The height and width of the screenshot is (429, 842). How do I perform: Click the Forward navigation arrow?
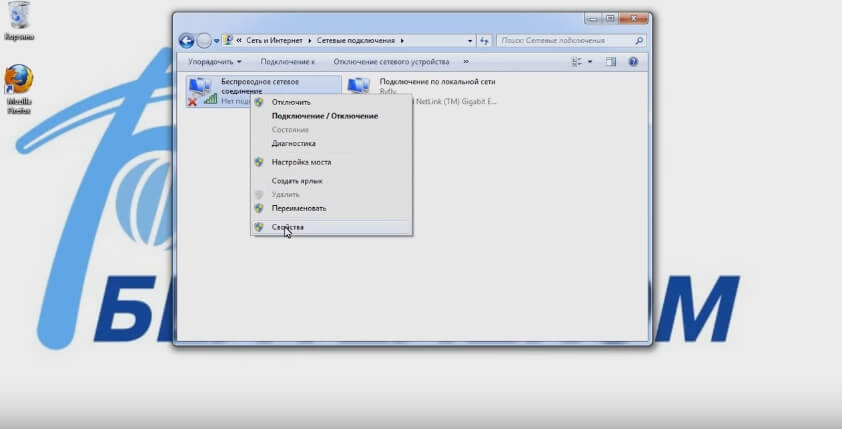pos(204,41)
